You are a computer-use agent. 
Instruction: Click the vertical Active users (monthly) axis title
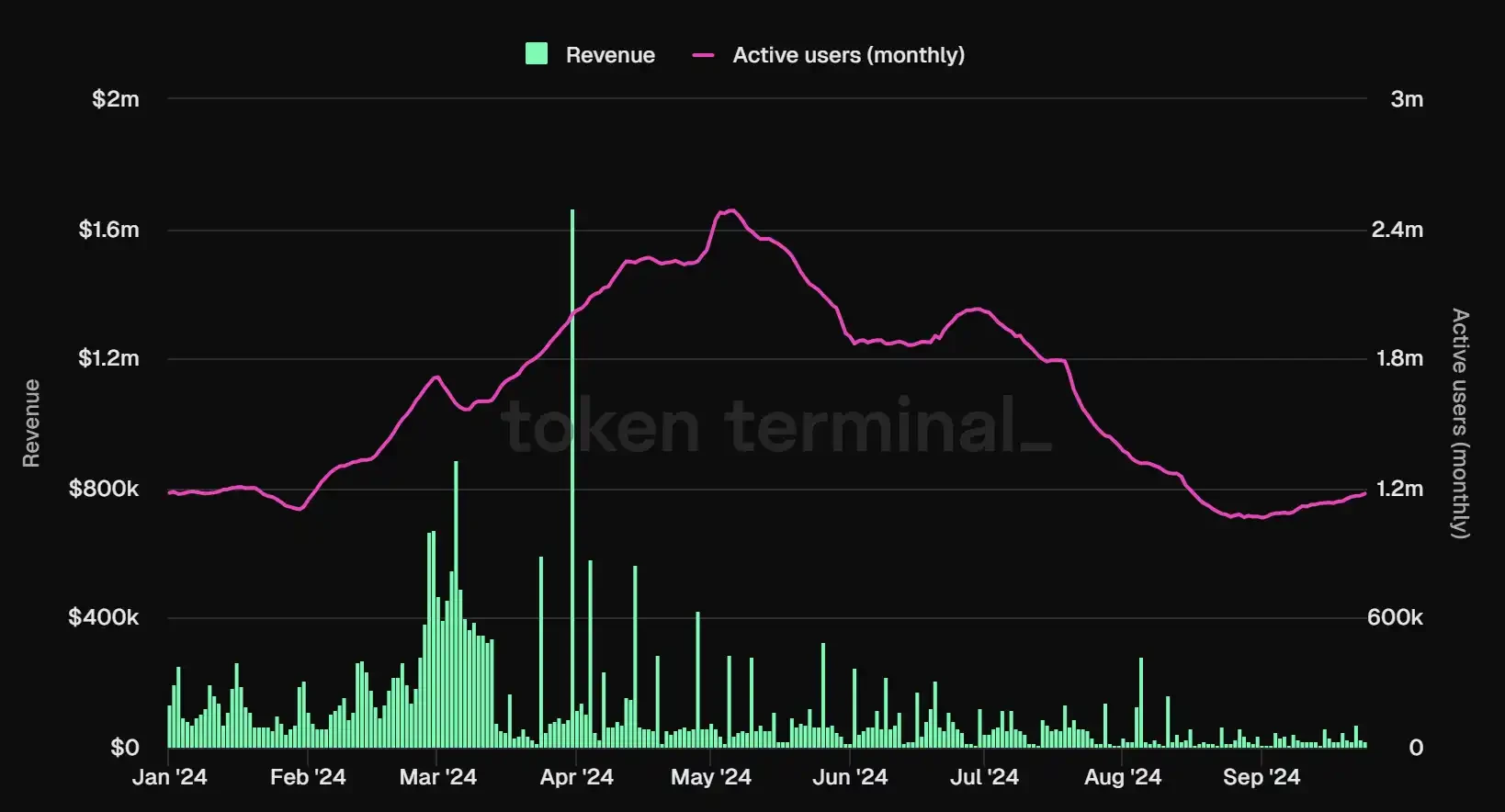pyautogui.click(x=1460, y=423)
